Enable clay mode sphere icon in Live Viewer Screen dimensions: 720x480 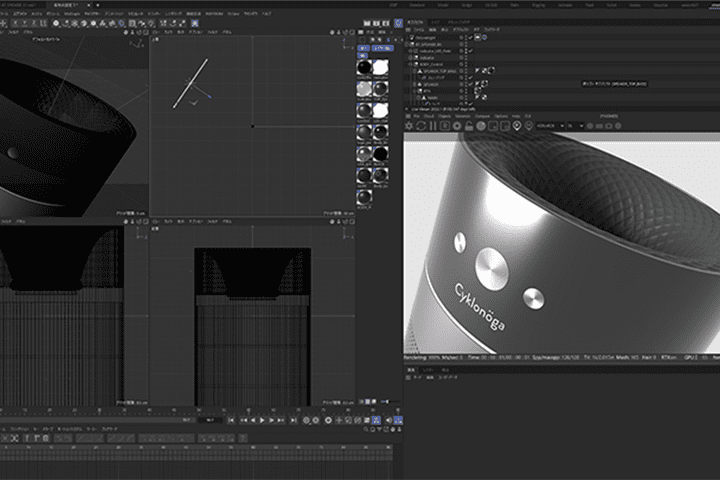pyautogui.click(x=480, y=126)
